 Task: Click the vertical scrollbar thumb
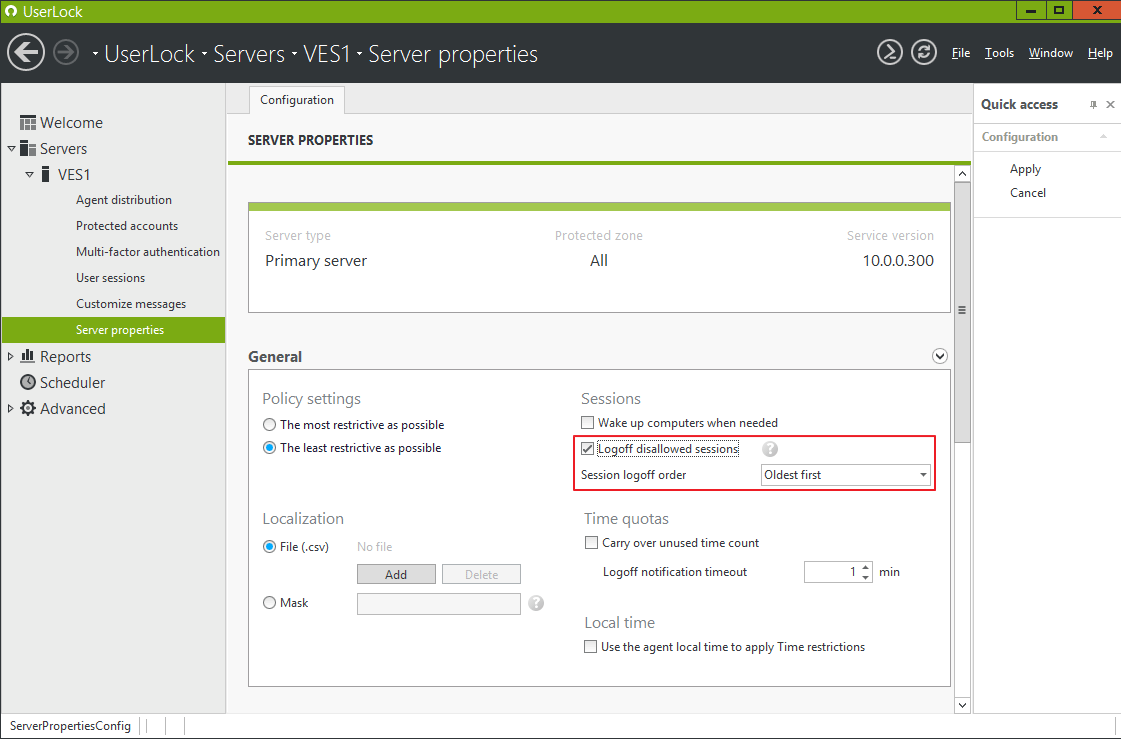tap(962, 312)
